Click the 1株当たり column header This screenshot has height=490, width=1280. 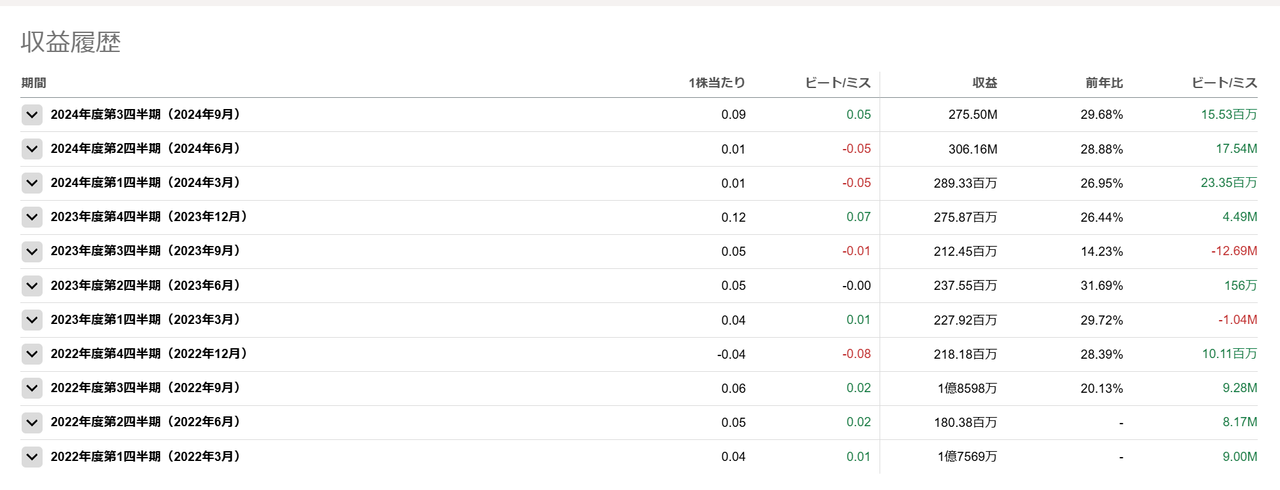(716, 83)
